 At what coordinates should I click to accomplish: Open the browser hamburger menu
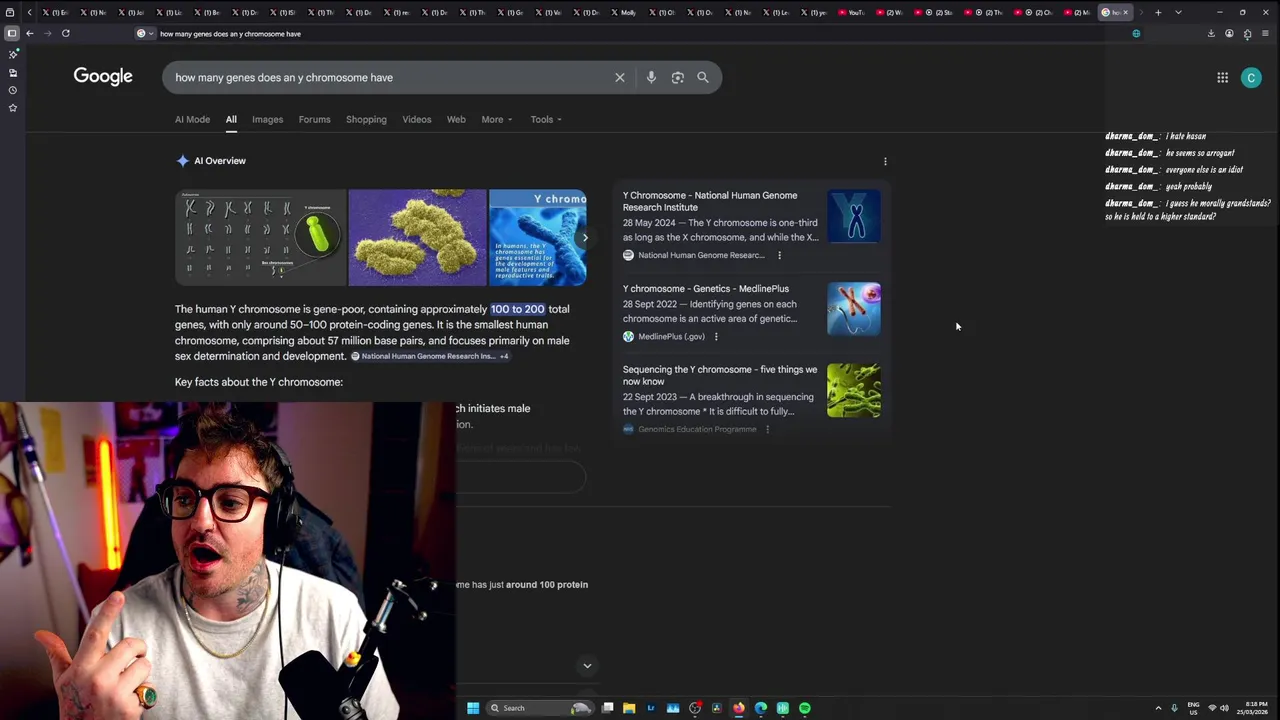[1265, 33]
